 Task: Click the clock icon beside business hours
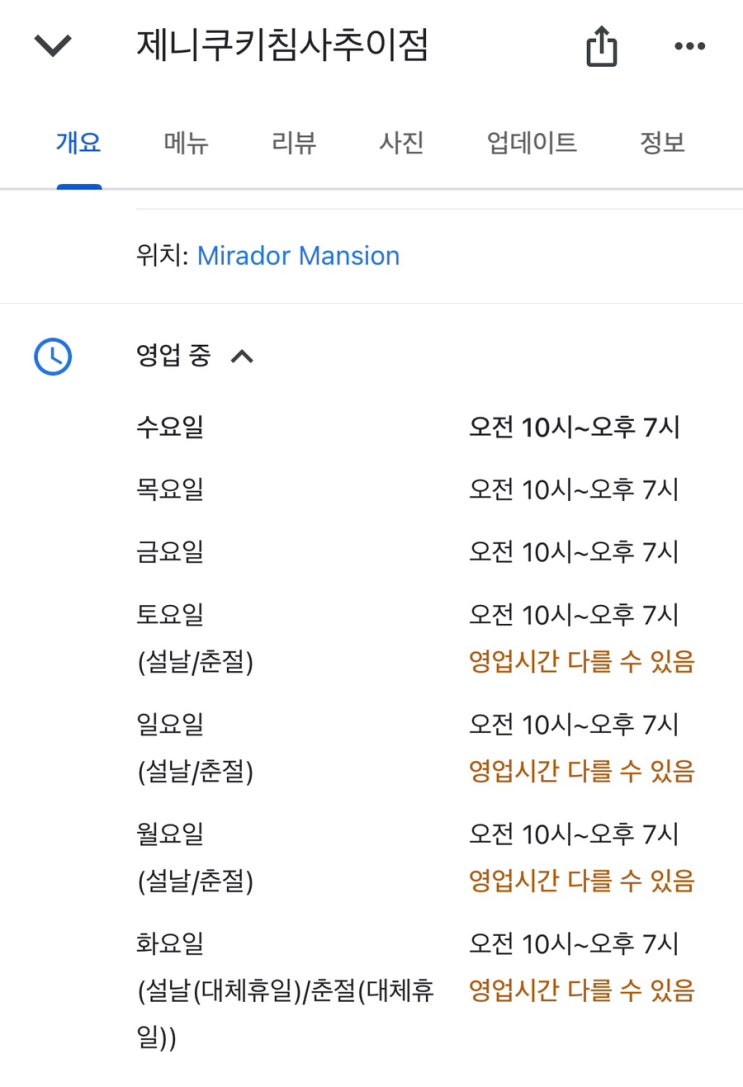(53, 356)
